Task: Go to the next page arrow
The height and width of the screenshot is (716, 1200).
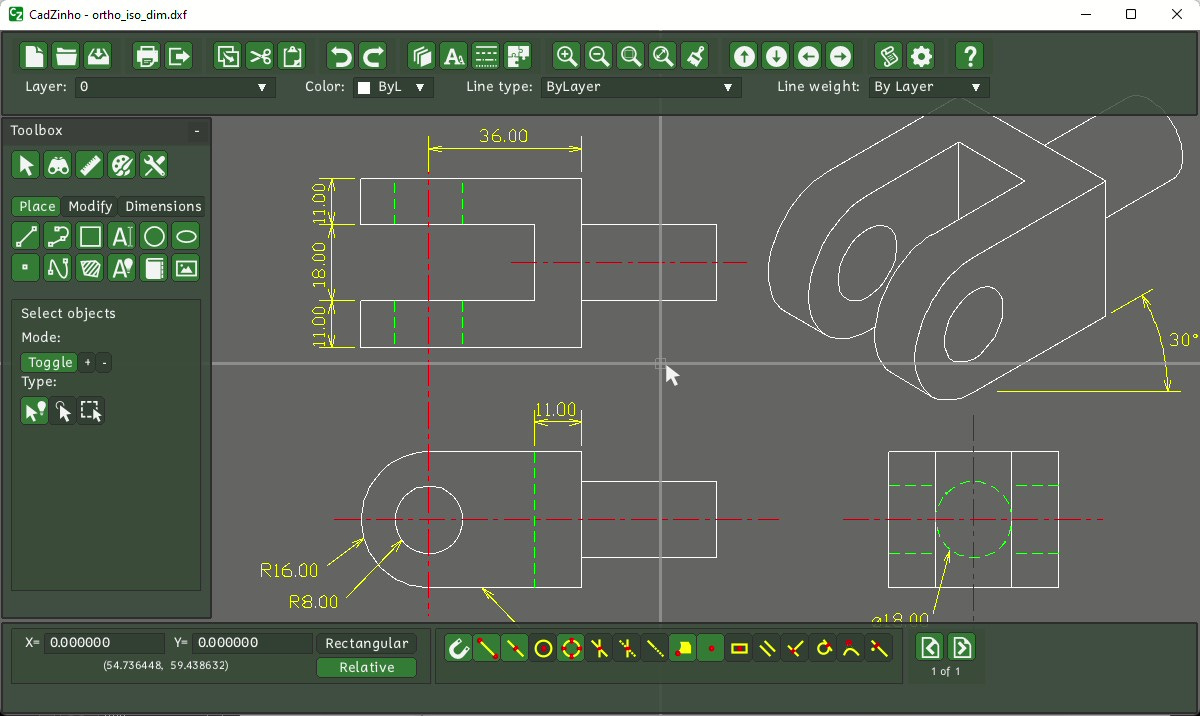Action: [961, 647]
